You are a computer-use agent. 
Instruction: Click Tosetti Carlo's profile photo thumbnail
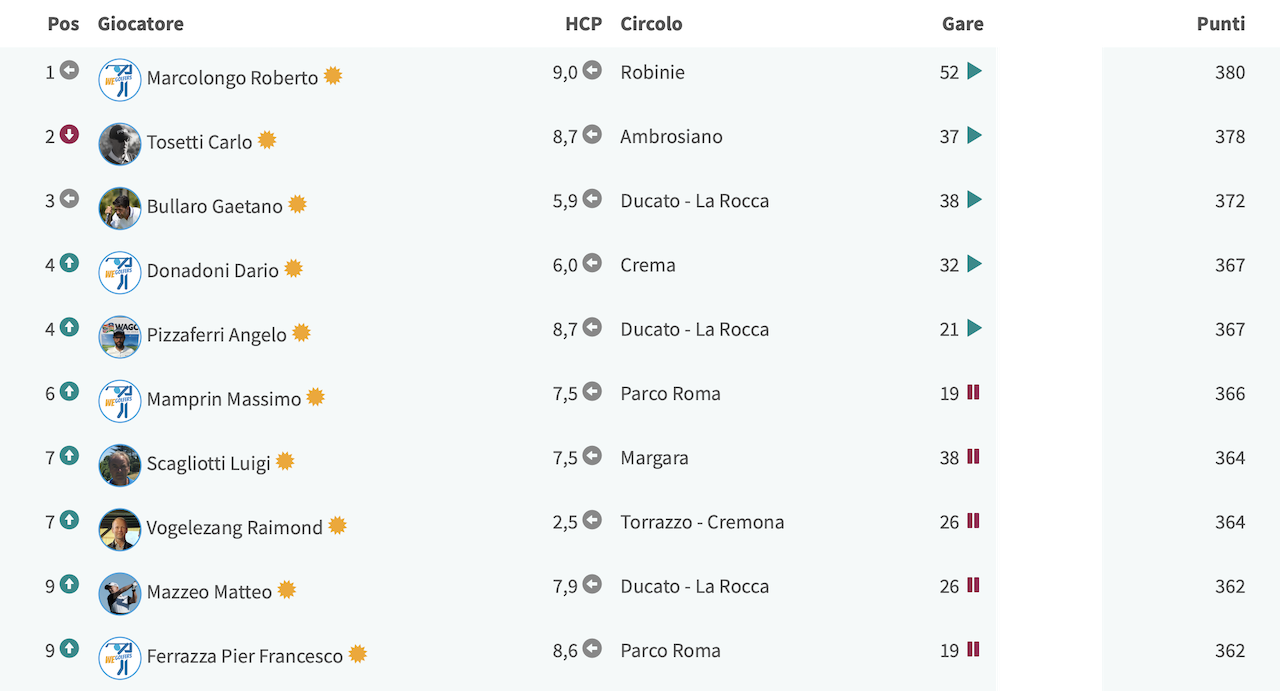point(120,144)
